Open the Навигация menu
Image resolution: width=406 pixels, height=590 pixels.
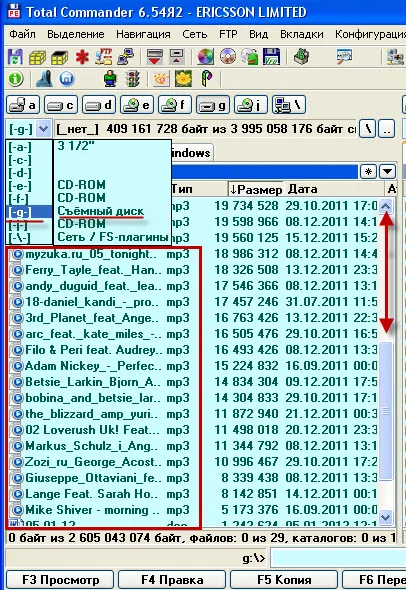(143, 34)
